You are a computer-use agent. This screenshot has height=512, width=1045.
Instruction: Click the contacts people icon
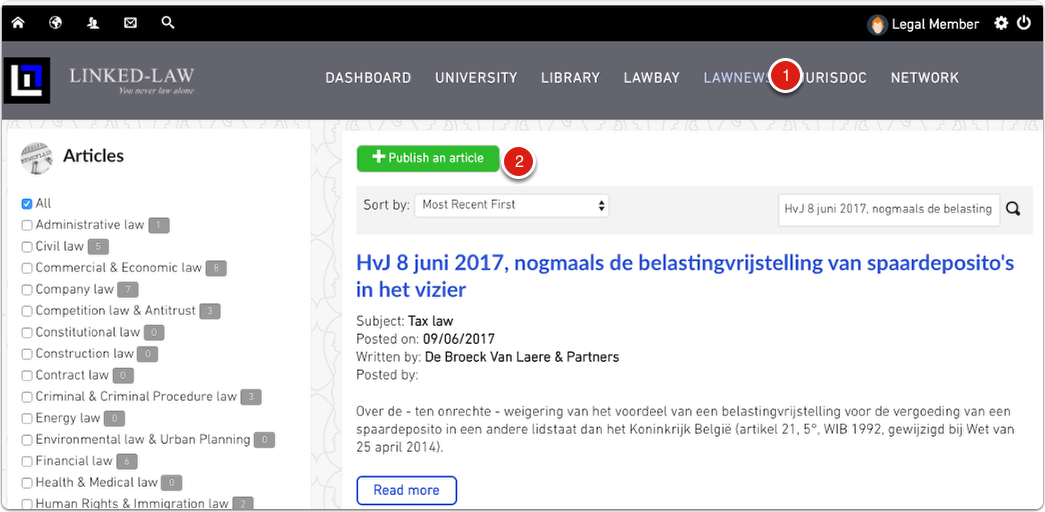coord(93,22)
